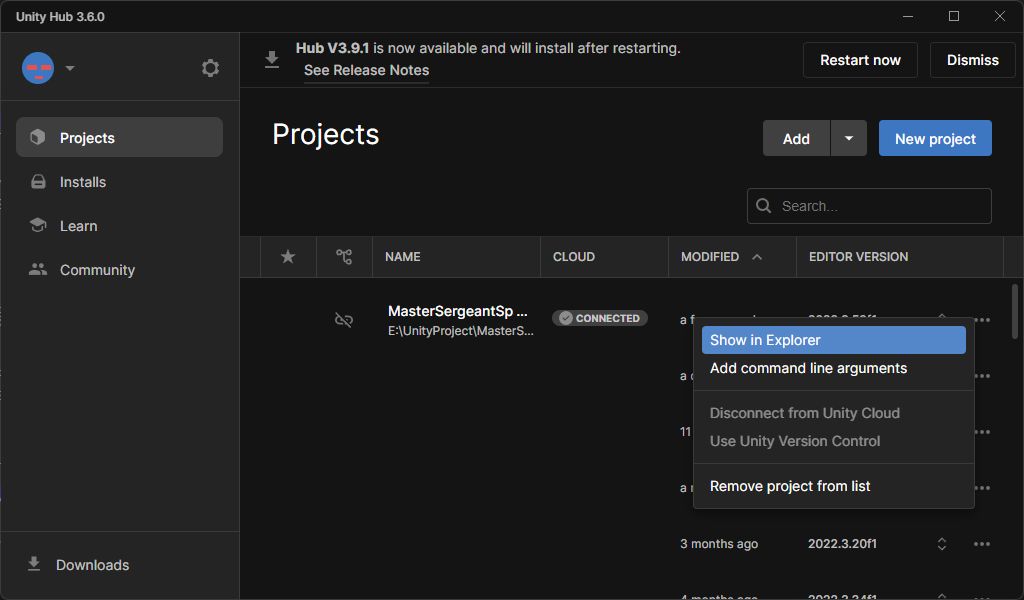This screenshot has width=1024, height=600.
Task: Click Restart now to update Hub
Action: coord(860,60)
